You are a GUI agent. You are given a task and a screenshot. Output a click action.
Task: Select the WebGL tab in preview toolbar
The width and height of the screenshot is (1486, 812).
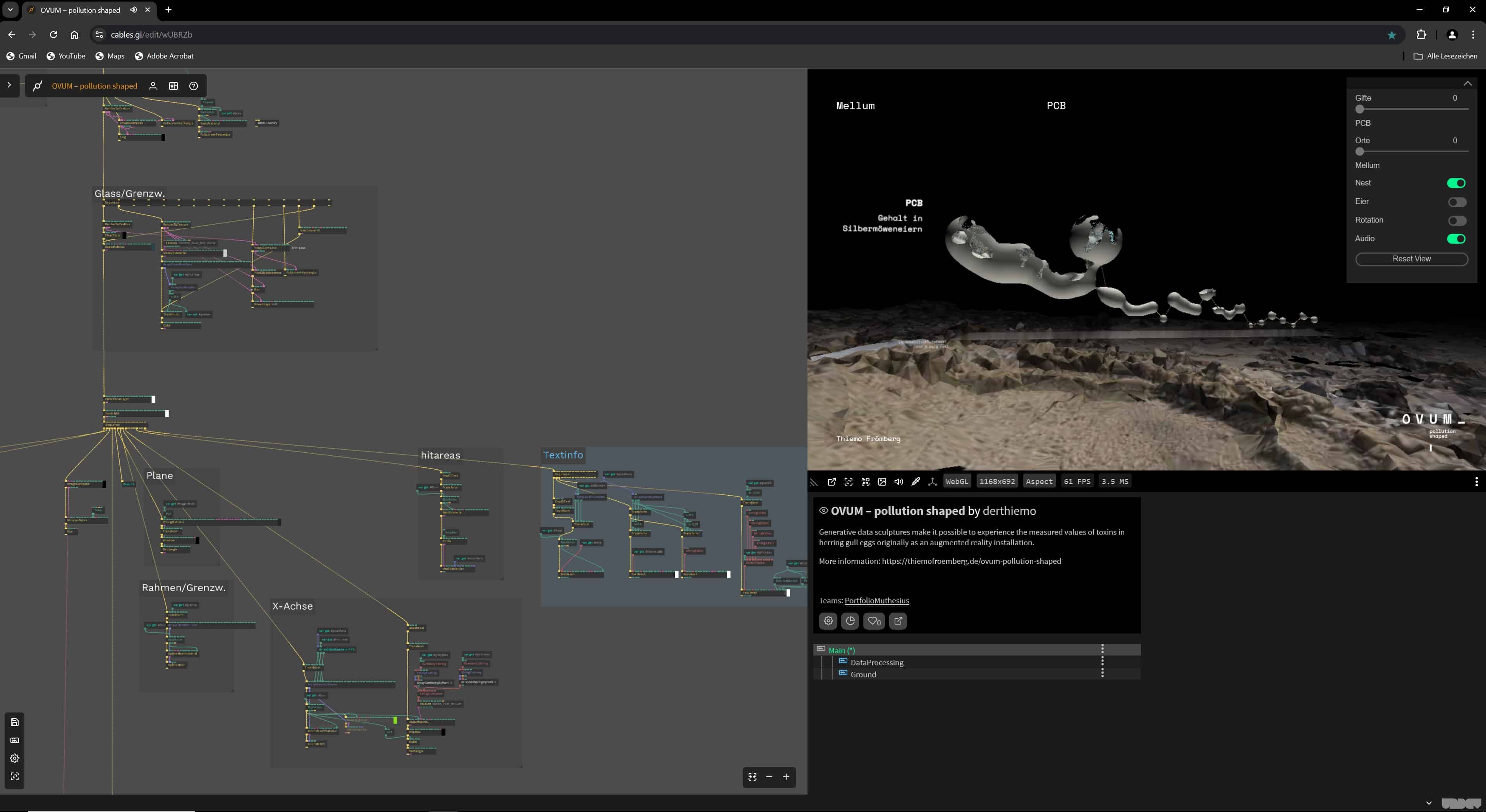coord(956,481)
